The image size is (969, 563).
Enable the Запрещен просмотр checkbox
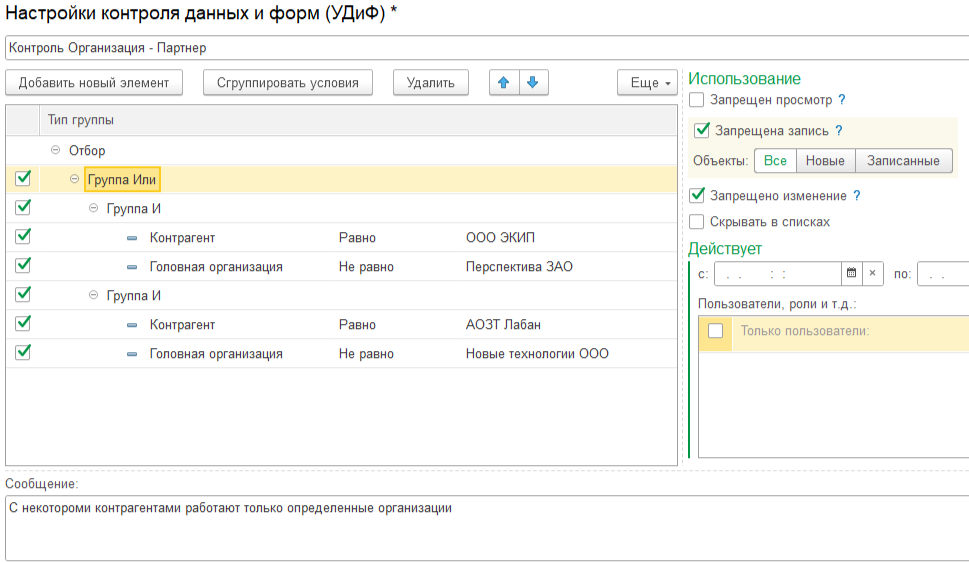tap(697, 100)
